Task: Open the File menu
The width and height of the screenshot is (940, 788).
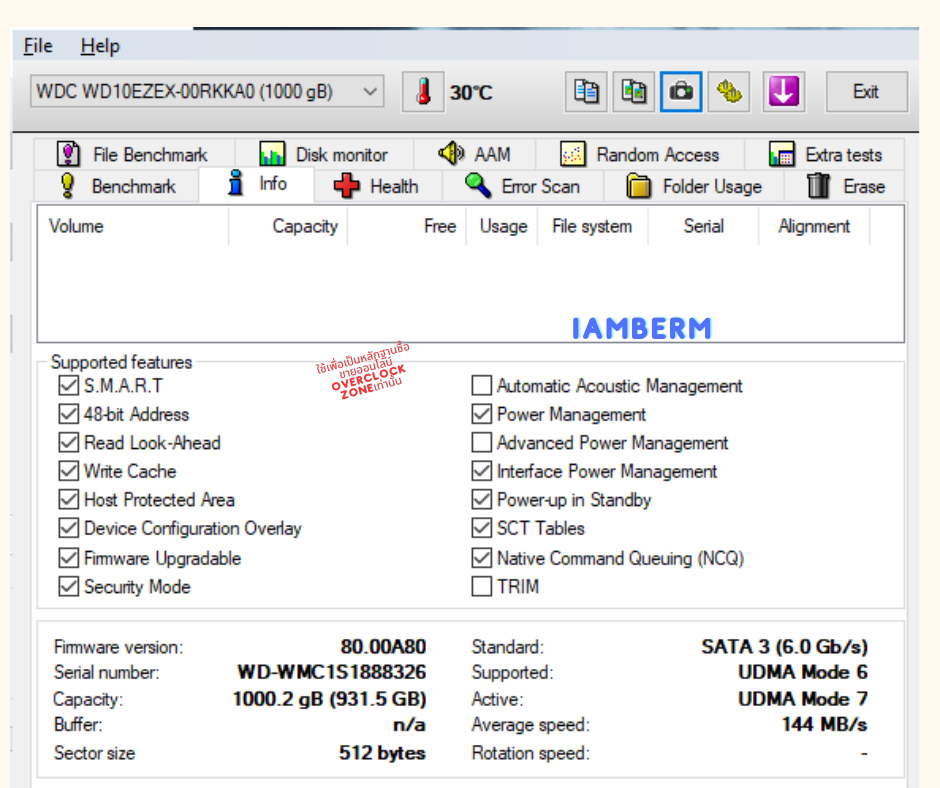Action: [38, 46]
